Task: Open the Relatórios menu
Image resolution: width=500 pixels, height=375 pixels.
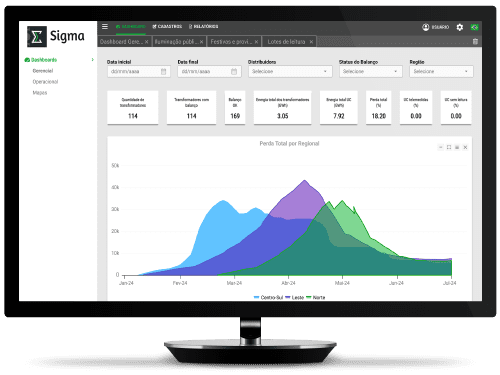Action: (x=203, y=26)
